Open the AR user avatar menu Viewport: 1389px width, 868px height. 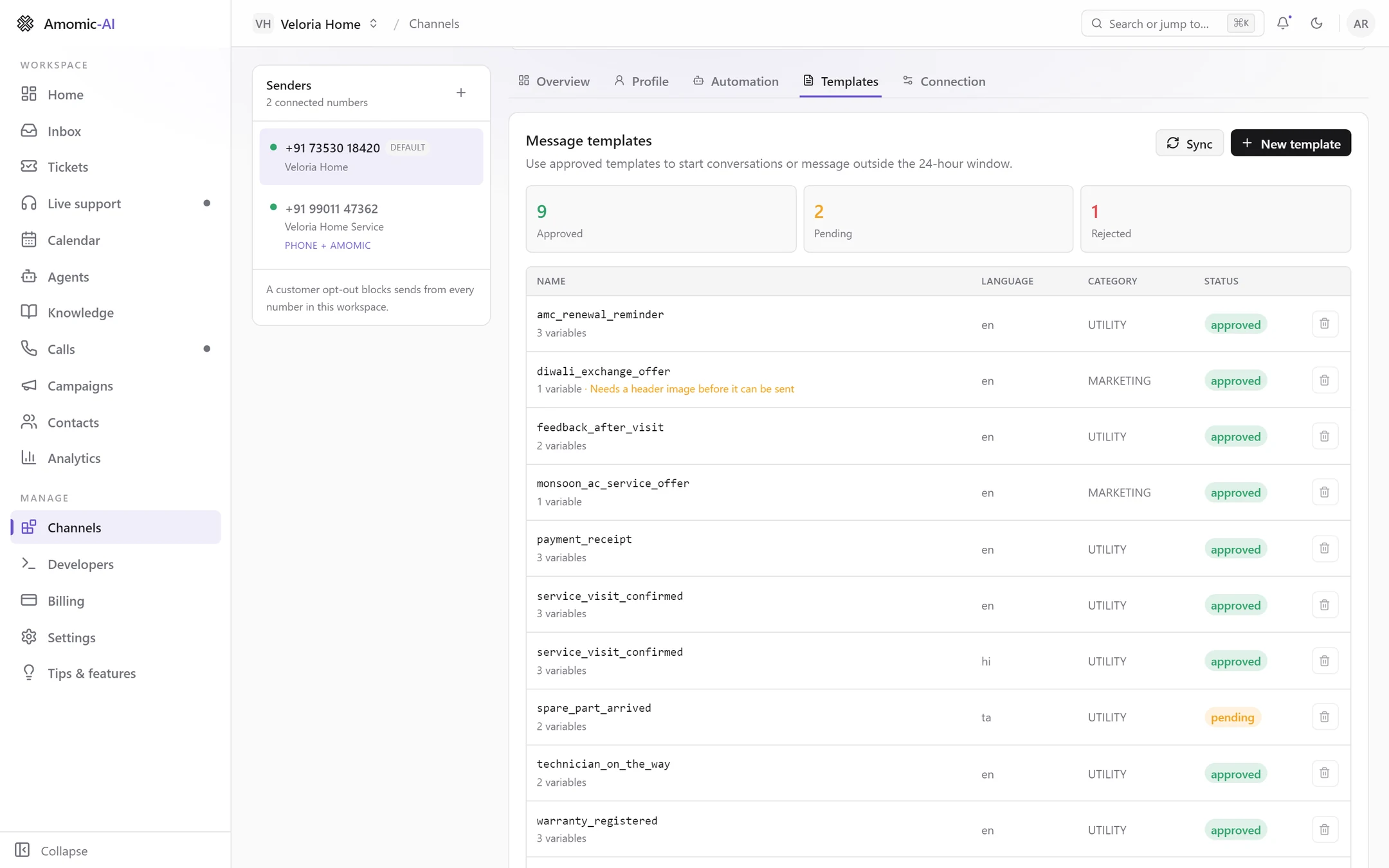pos(1360,24)
